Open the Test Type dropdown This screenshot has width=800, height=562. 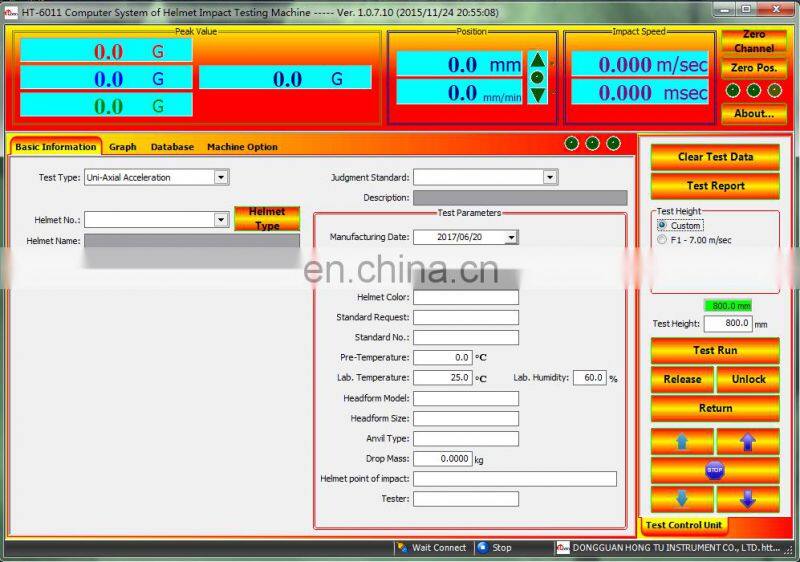(221, 177)
